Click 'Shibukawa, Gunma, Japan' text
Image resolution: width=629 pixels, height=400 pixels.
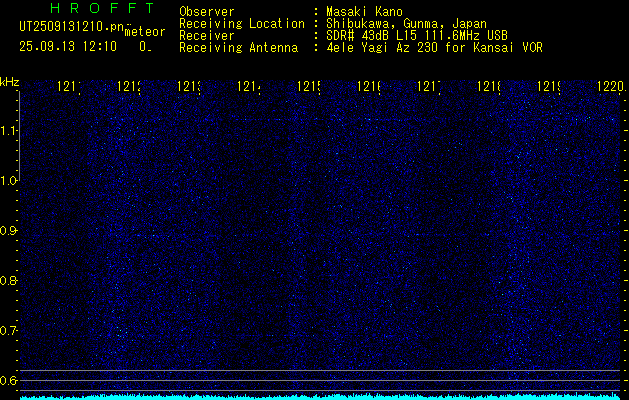406,24
